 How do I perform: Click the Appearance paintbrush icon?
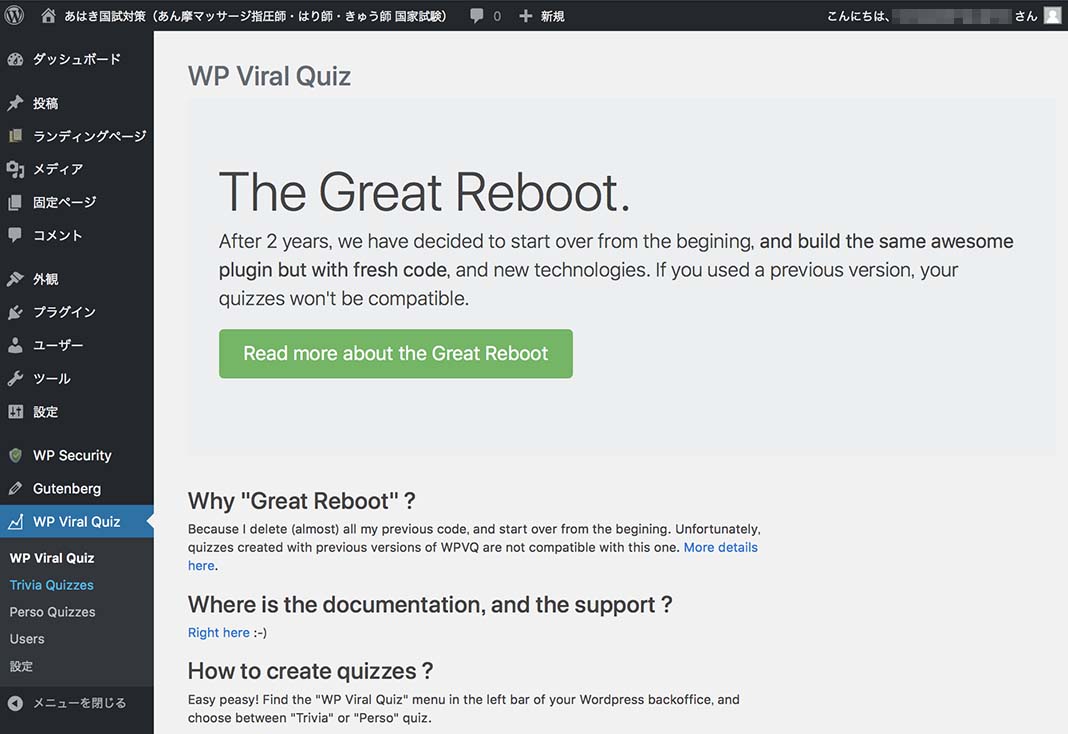point(15,279)
